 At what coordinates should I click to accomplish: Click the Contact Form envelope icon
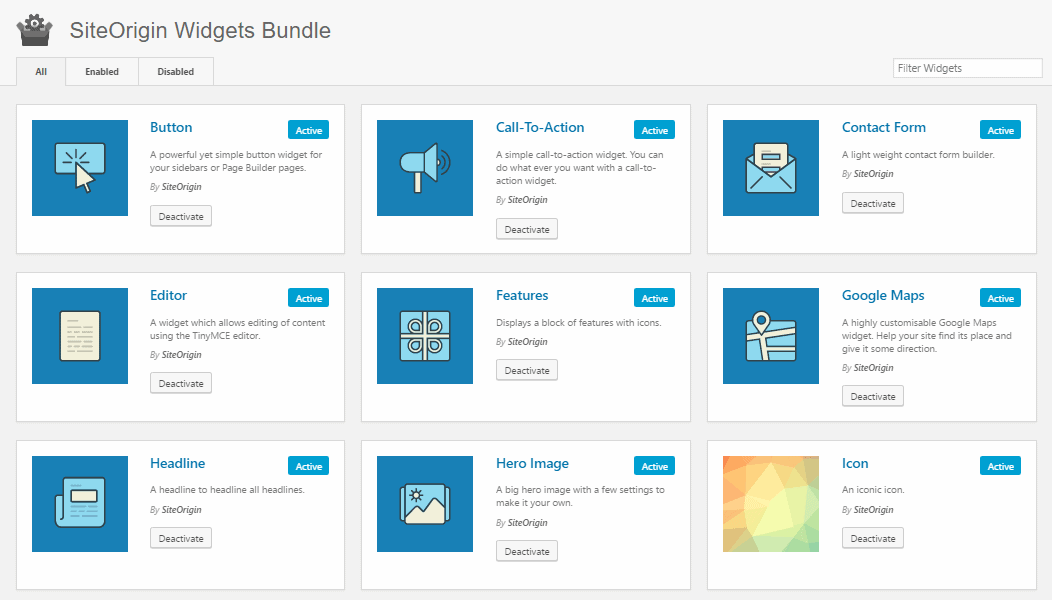tap(771, 168)
